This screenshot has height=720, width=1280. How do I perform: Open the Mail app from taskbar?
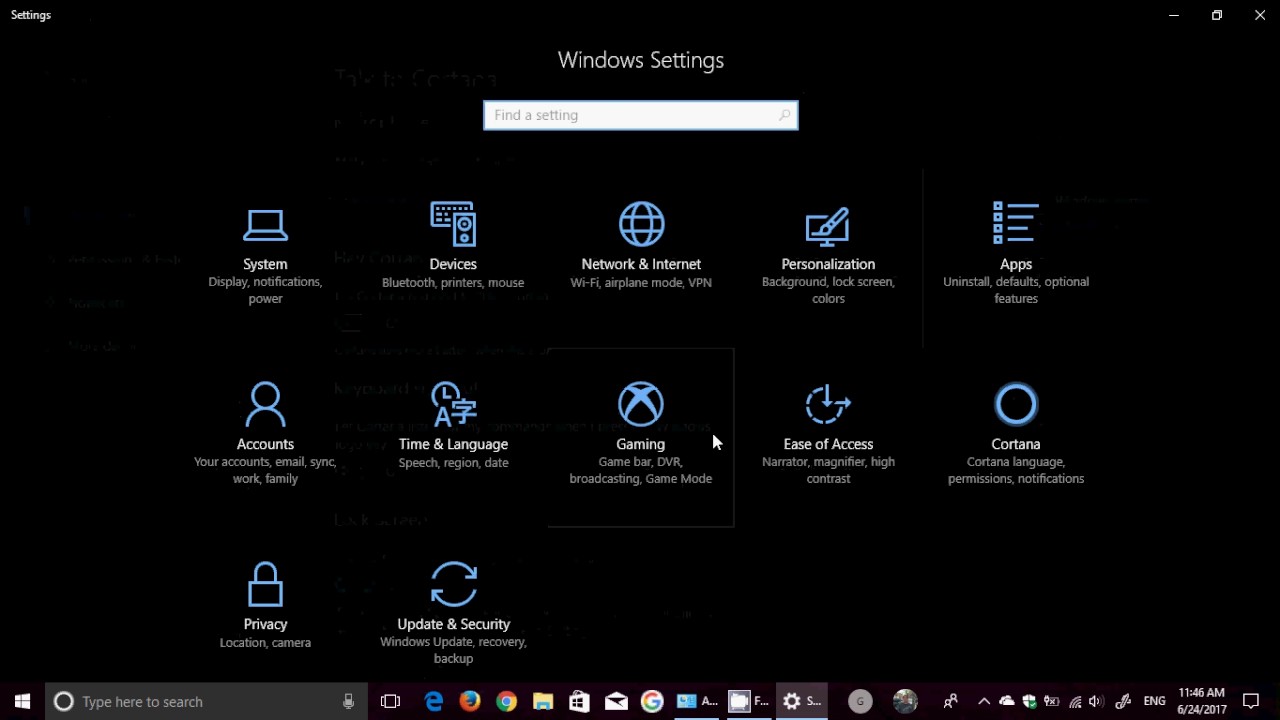coord(616,701)
